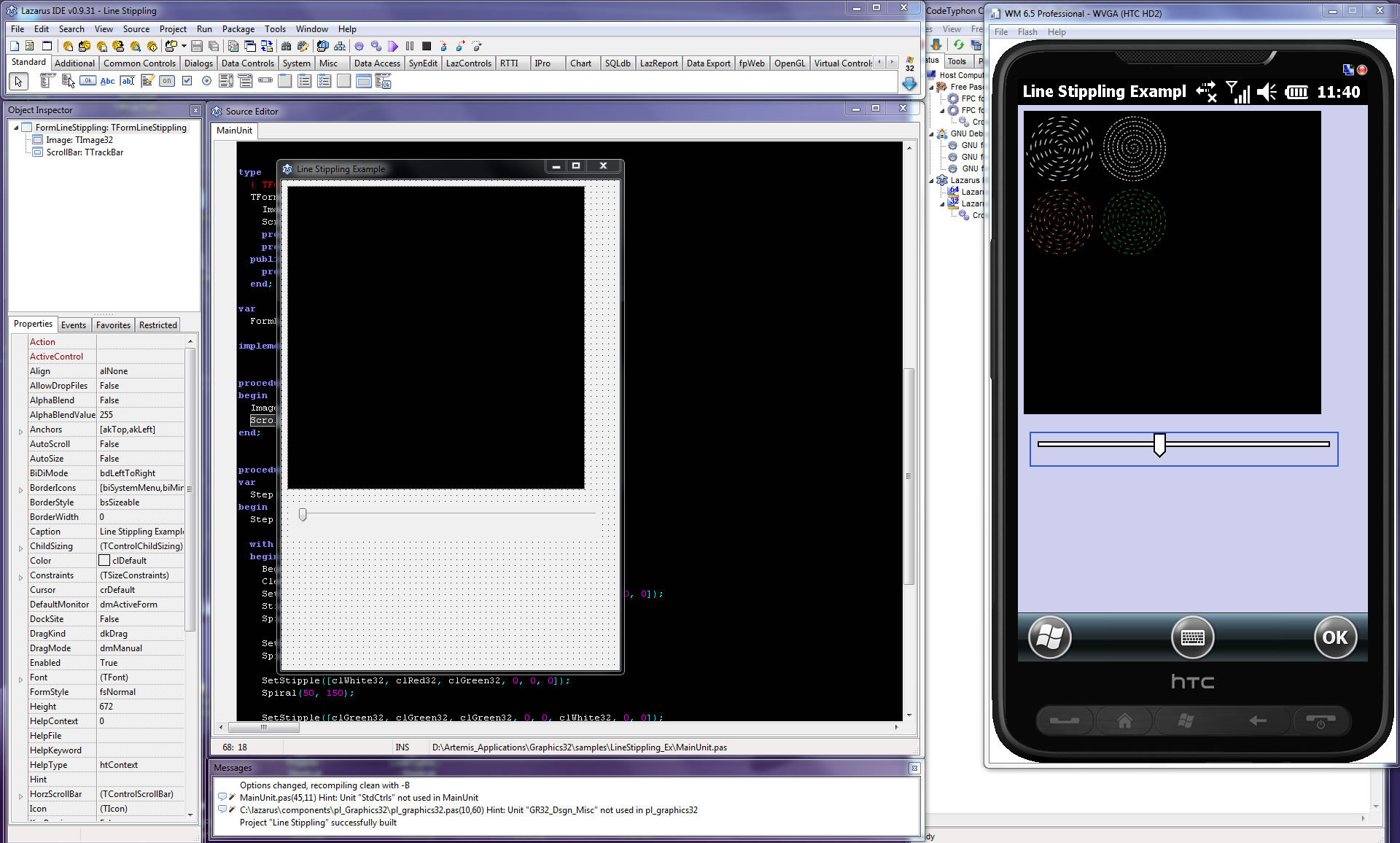Viewport: 1400px width, 843px height.
Task: Collapse the GNU Debugger node in CodeTyphon
Action: [931, 134]
